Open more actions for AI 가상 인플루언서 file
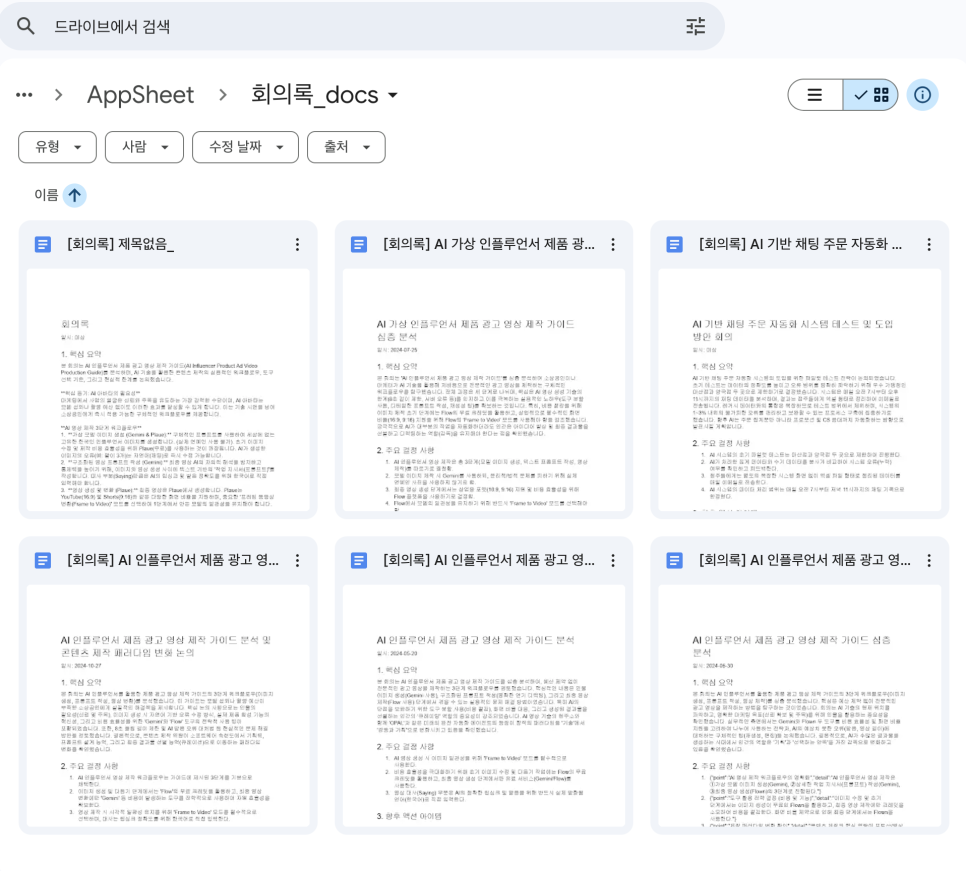The image size is (966, 871). [x=613, y=245]
